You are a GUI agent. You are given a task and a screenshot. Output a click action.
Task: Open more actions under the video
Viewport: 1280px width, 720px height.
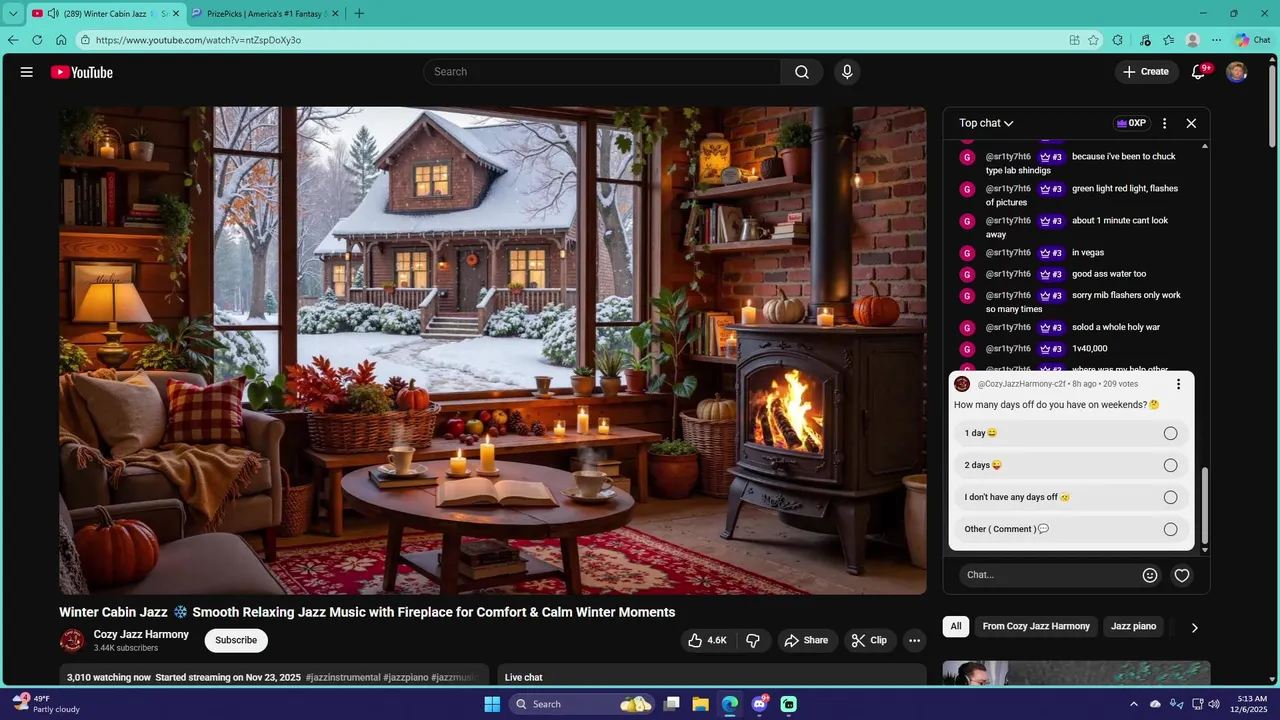[x=914, y=640]
